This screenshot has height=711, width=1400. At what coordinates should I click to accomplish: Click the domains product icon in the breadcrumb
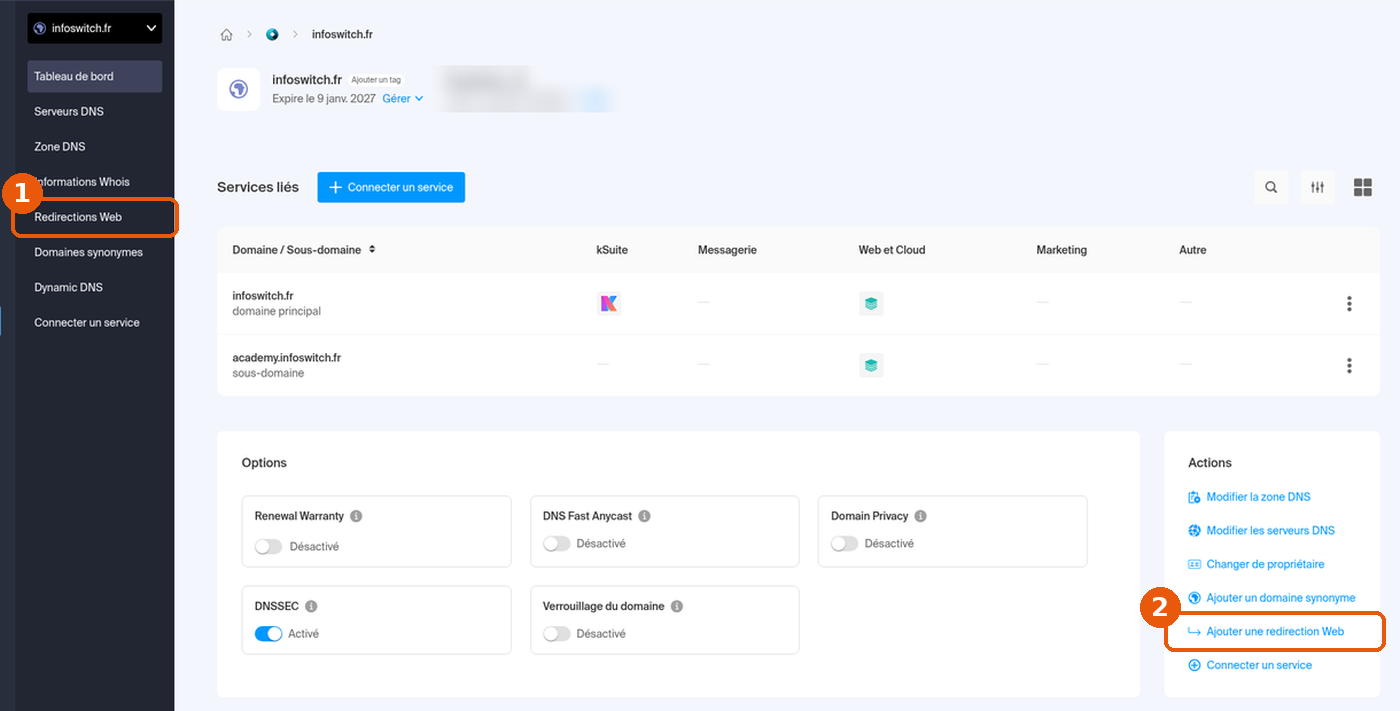[272, 35]
